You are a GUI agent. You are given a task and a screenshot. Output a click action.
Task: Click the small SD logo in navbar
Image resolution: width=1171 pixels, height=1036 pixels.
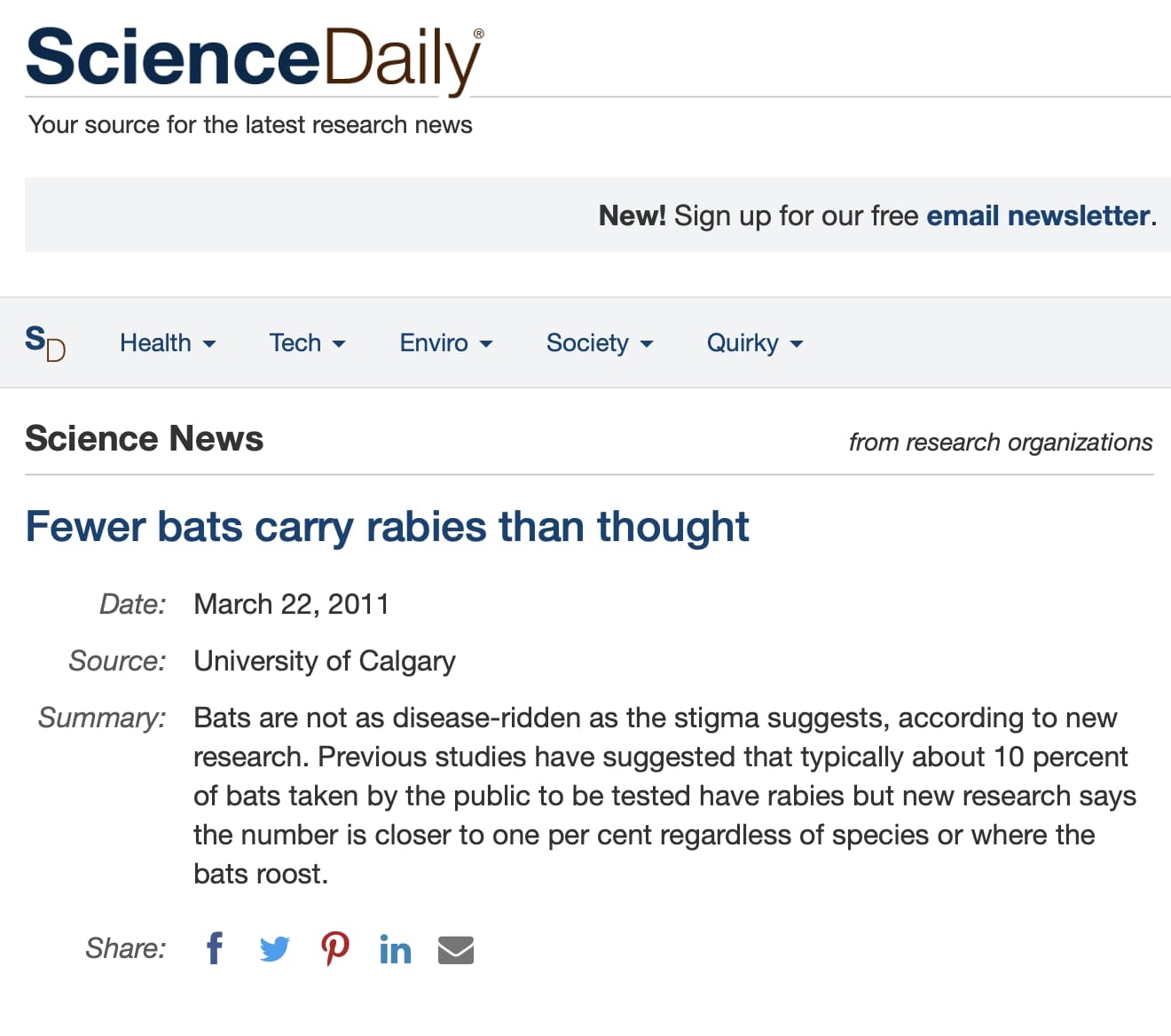coord(45,343)
